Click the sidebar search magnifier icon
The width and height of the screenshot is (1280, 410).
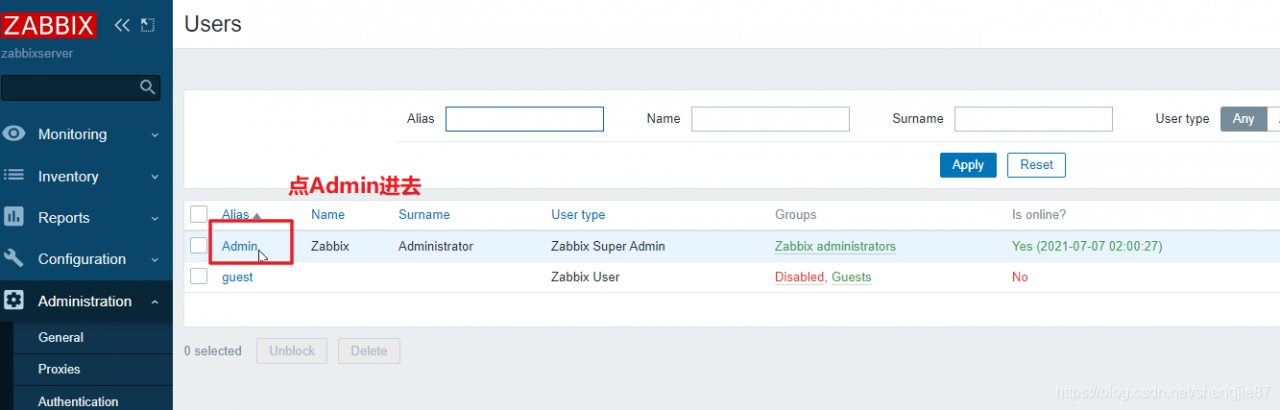[148, 88]
